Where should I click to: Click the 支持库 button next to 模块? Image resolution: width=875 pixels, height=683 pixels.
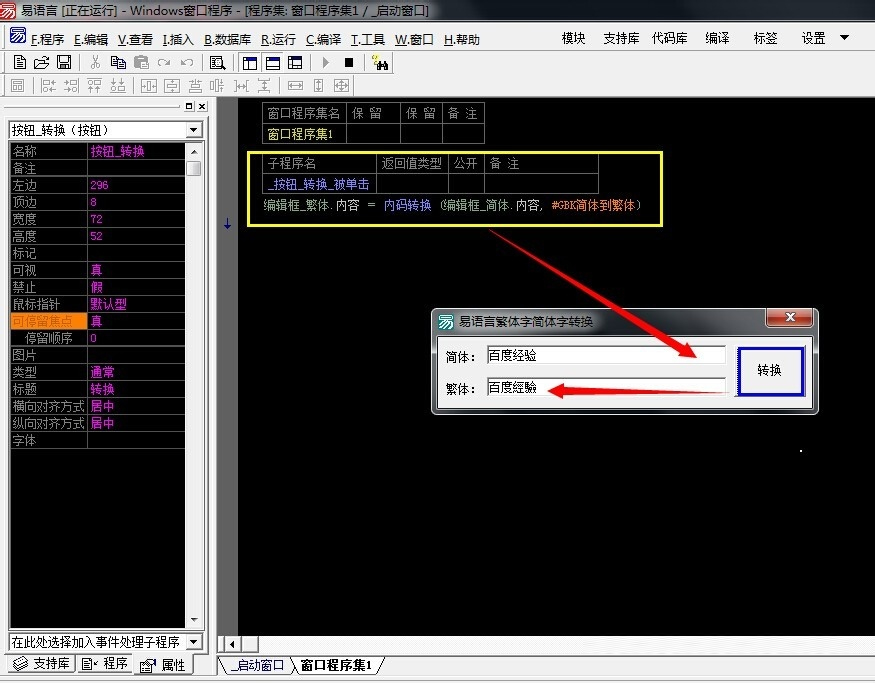coord(621,38)
